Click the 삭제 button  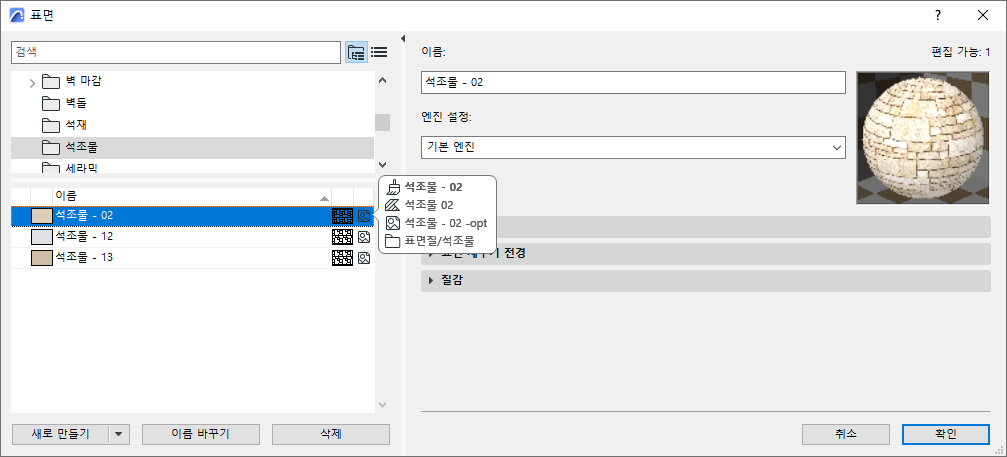pos(331,435)
